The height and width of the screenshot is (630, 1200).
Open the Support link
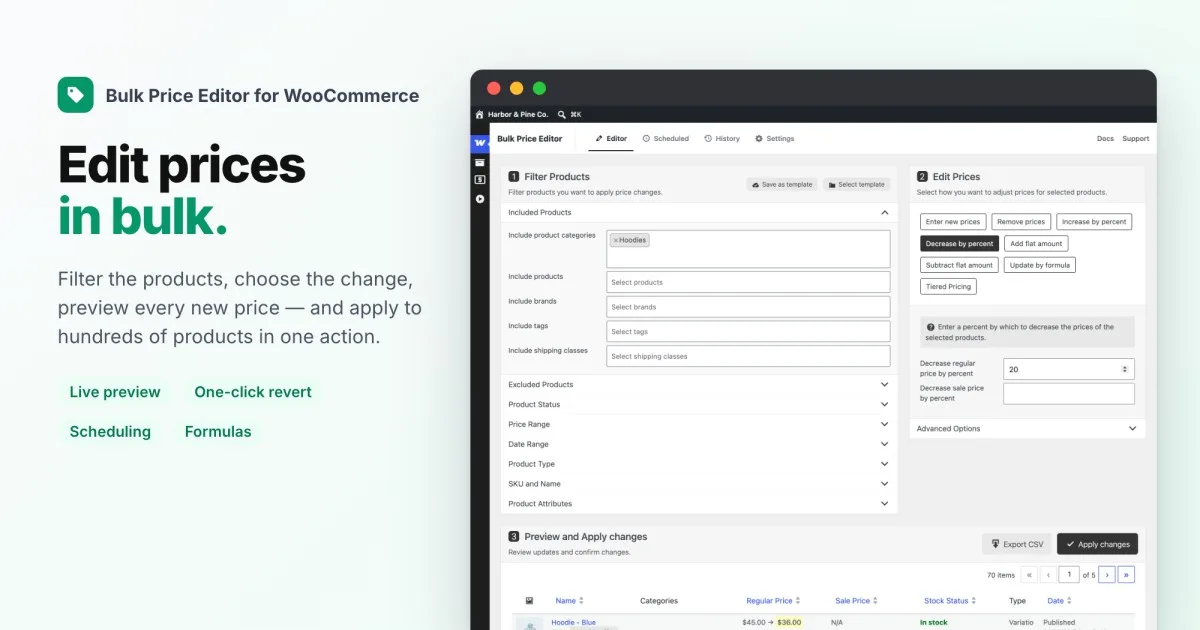click(1135, 138)
